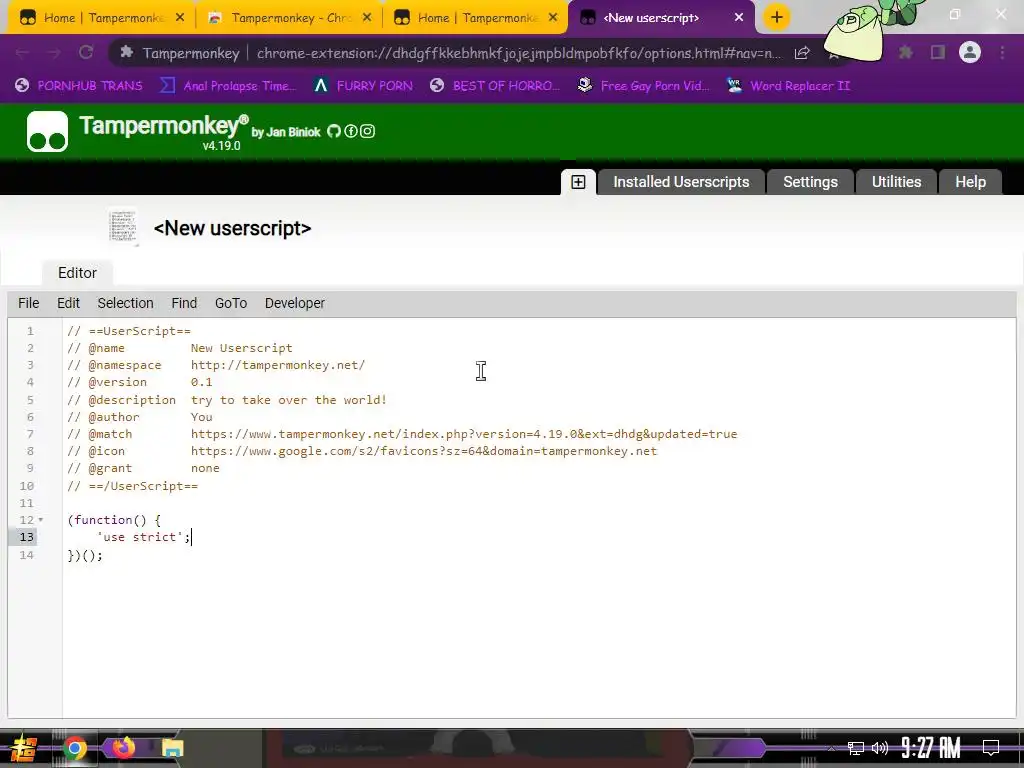Open the Edit menu in the editor
Image resolution: width=1024 pixels, height=768 pixels.
[x=69, y=303]
